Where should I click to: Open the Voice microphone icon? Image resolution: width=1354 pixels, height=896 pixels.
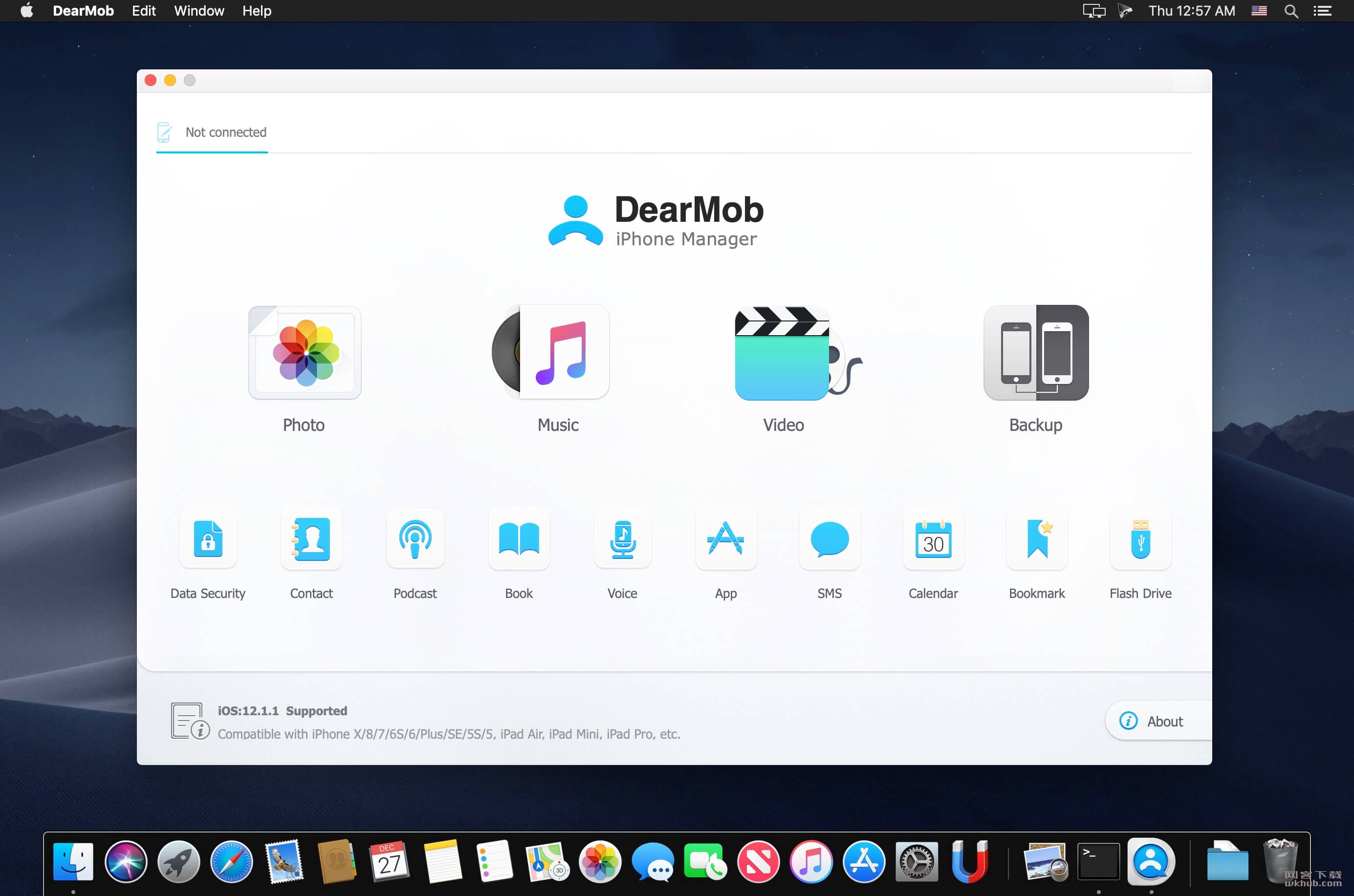click(623, 538)
